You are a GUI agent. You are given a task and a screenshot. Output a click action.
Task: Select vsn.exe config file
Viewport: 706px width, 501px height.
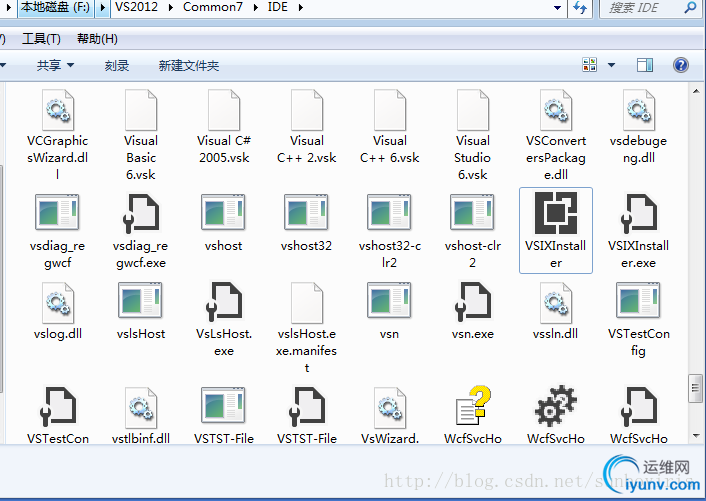[473, 311]
